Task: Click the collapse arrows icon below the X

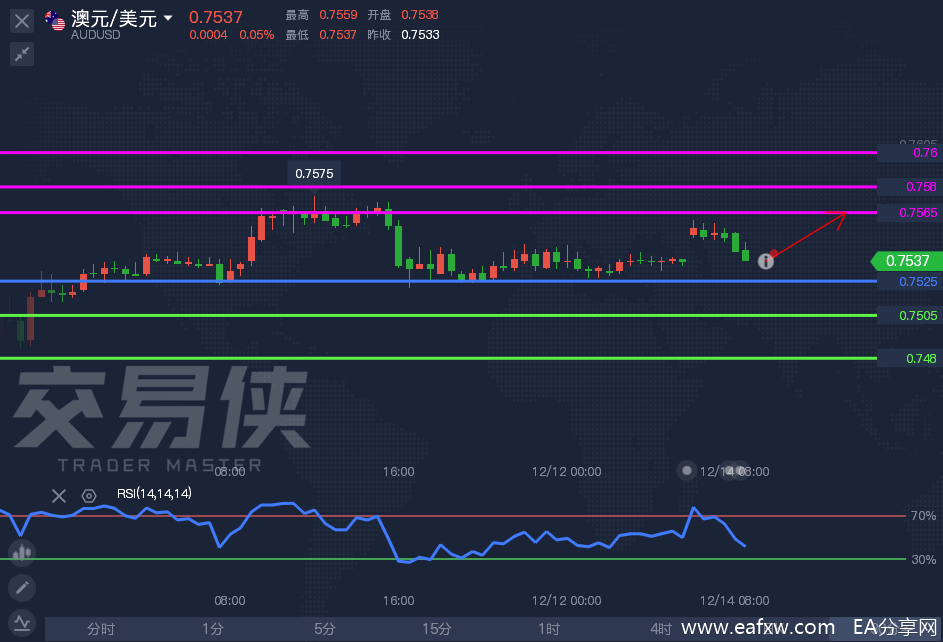Action: coord(22,54)
